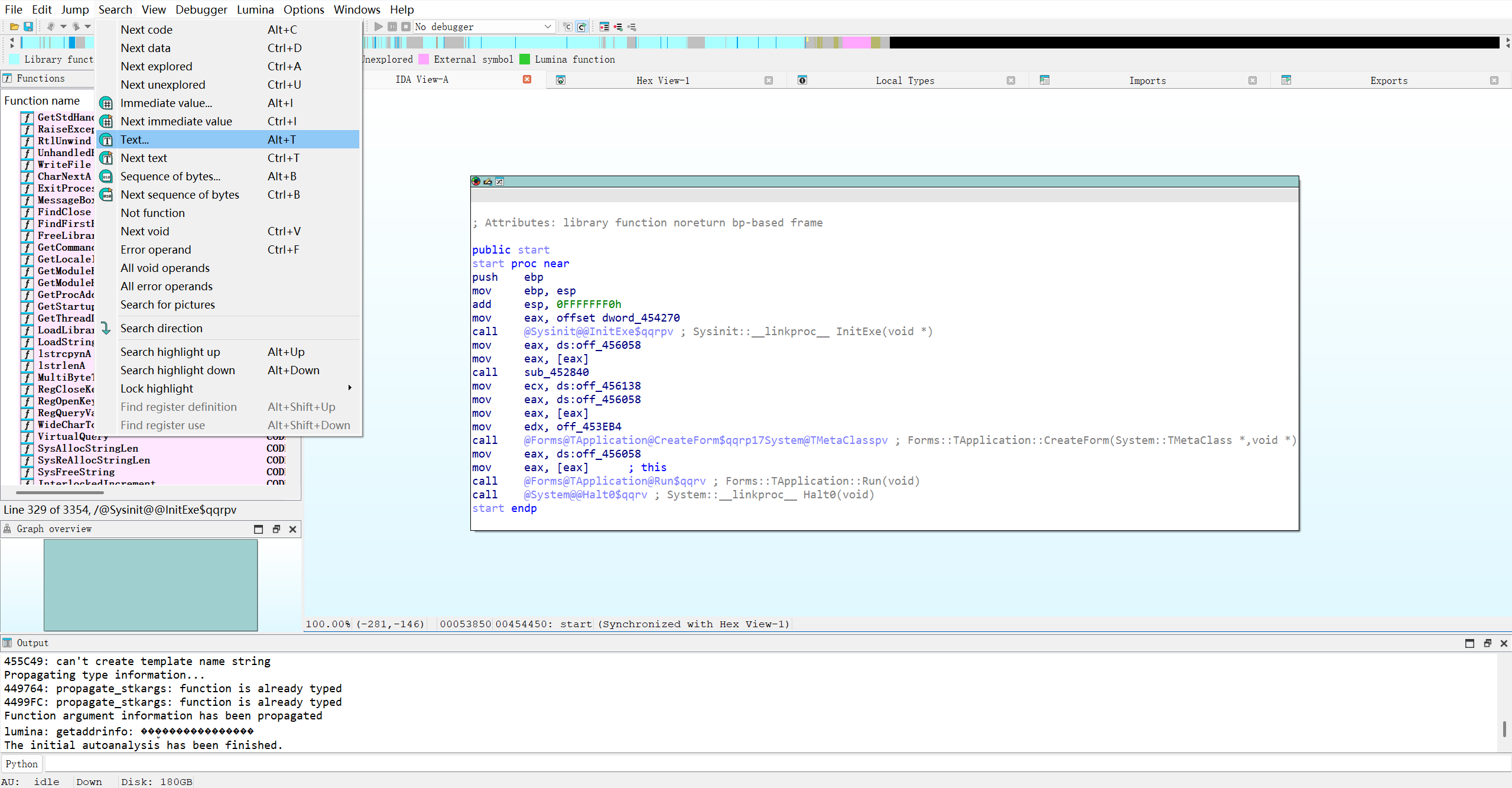The image size is (1512, 788).
Task: Open the Debugger menu
Action: 201,9
